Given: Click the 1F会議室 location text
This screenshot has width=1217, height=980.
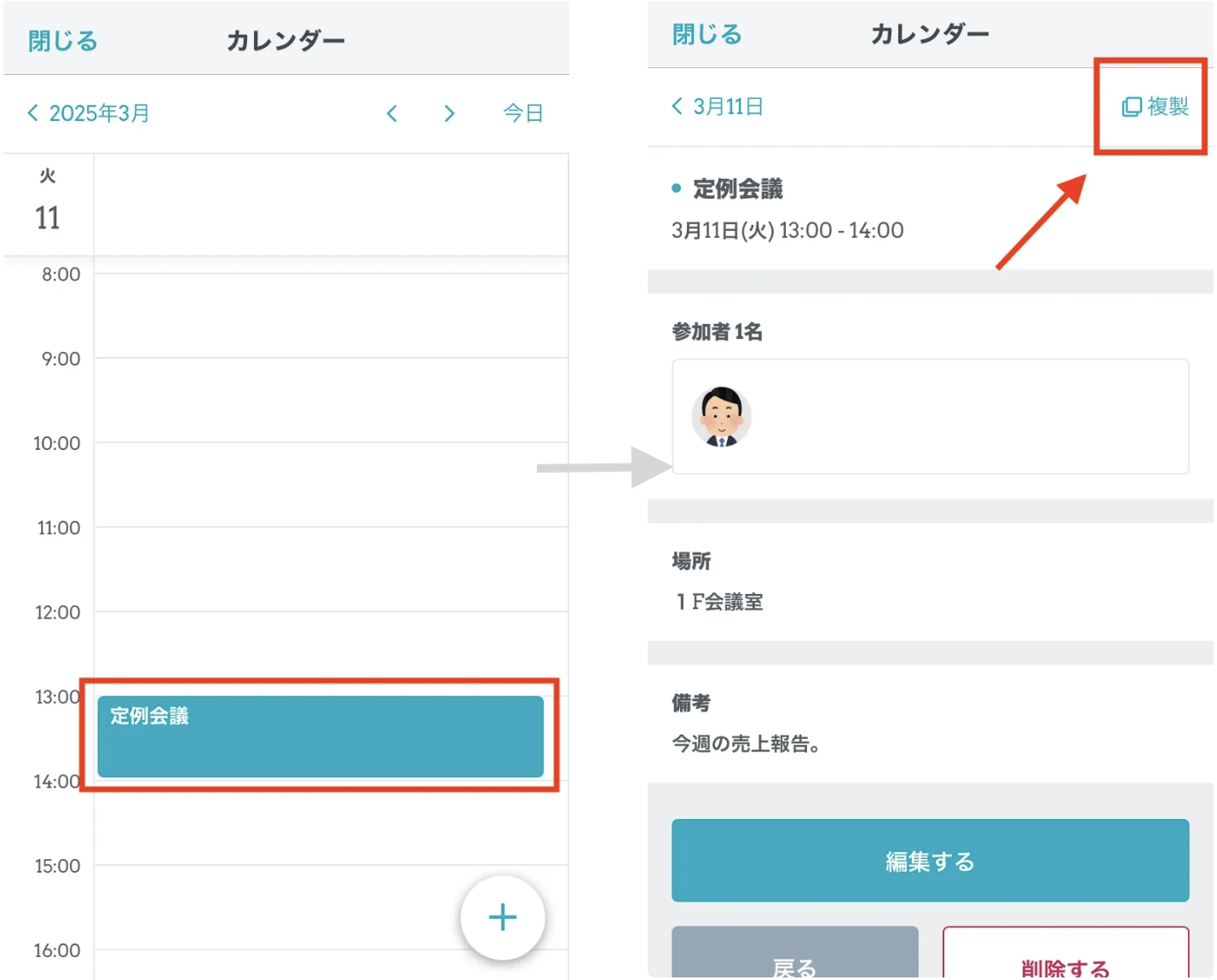Looking at the screenshot, I should pyautogui.click(x=720, y=602).
